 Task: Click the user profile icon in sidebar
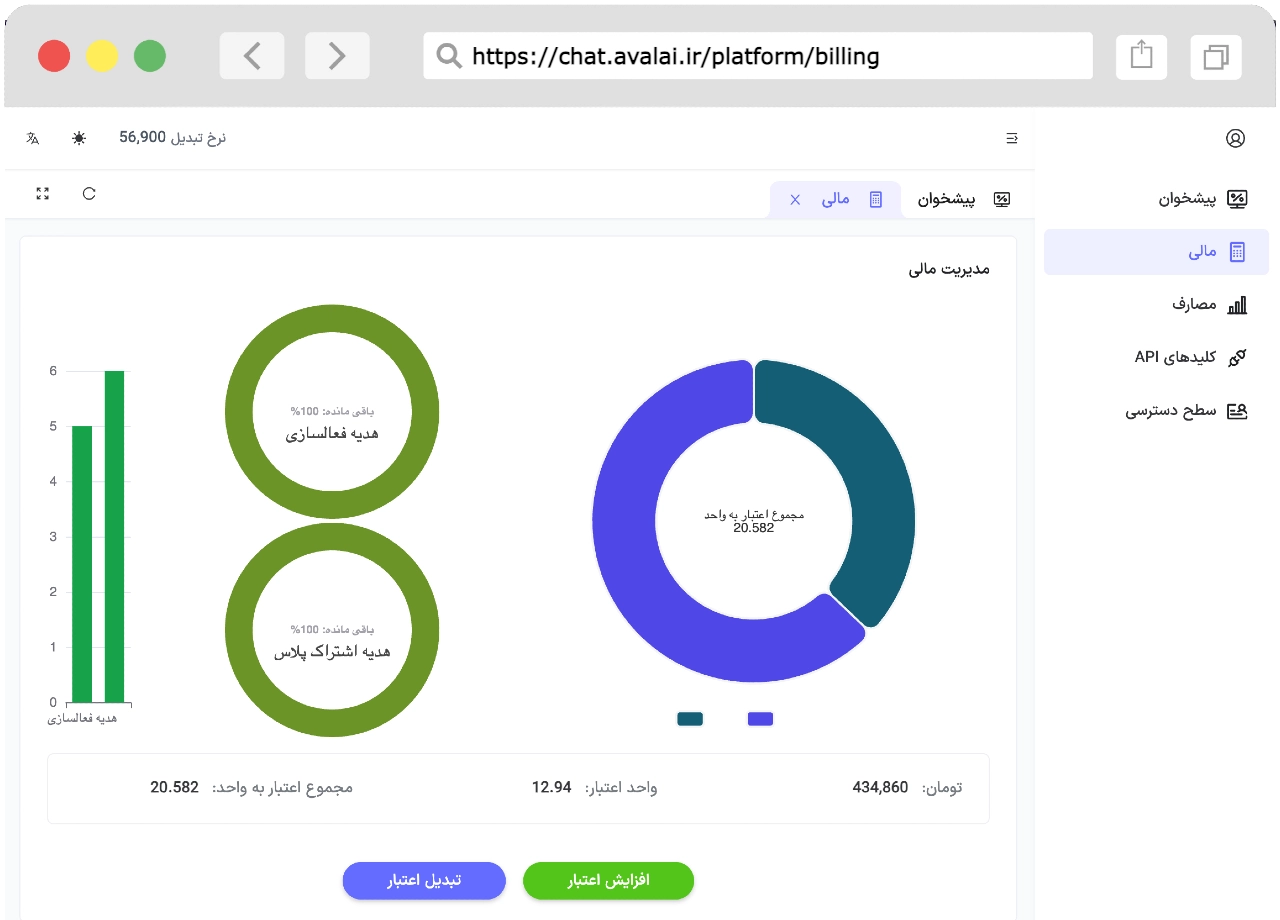click(x=1235, y=139)
